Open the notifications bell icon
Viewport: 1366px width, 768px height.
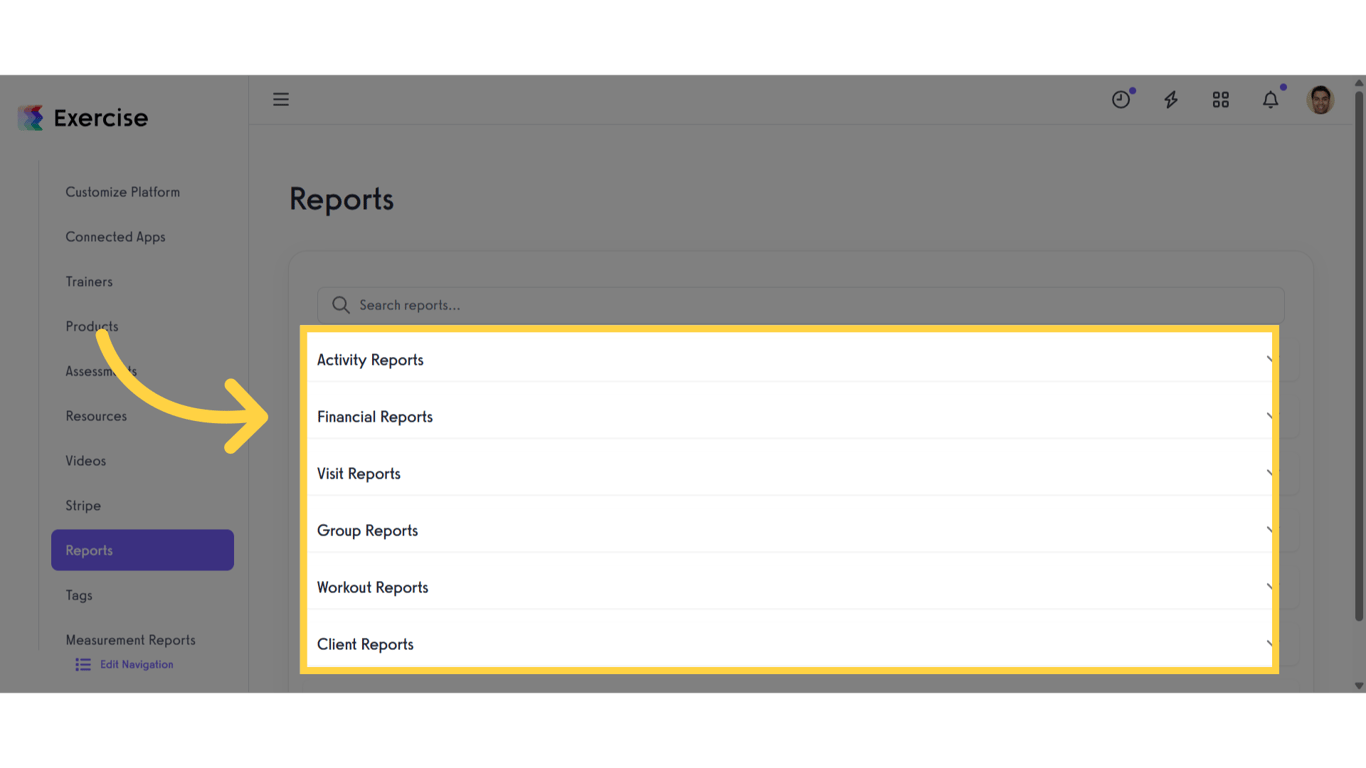[x=1270, y=99]
